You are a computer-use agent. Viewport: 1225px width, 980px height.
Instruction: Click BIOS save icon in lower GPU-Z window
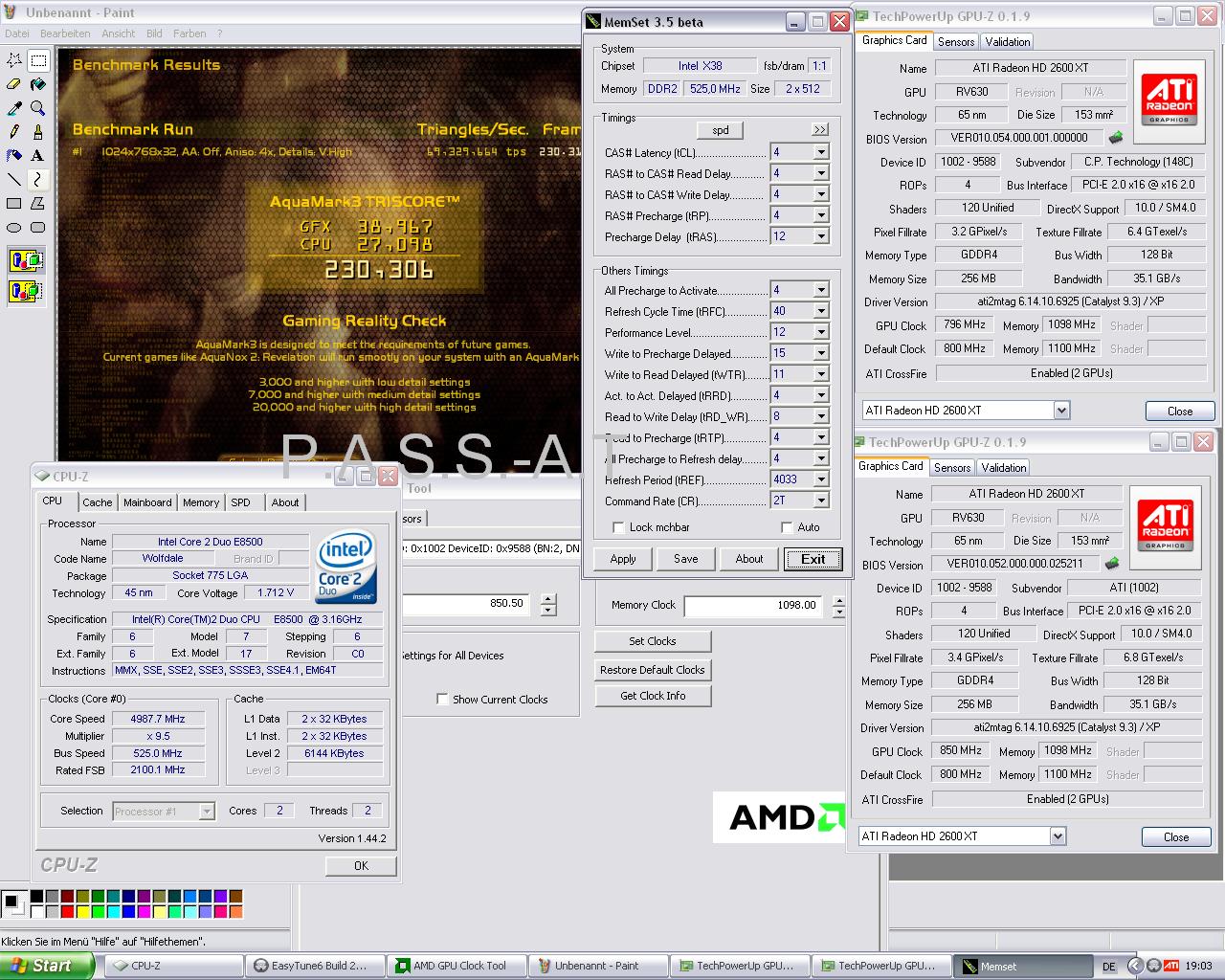[x=1111, y=564]
